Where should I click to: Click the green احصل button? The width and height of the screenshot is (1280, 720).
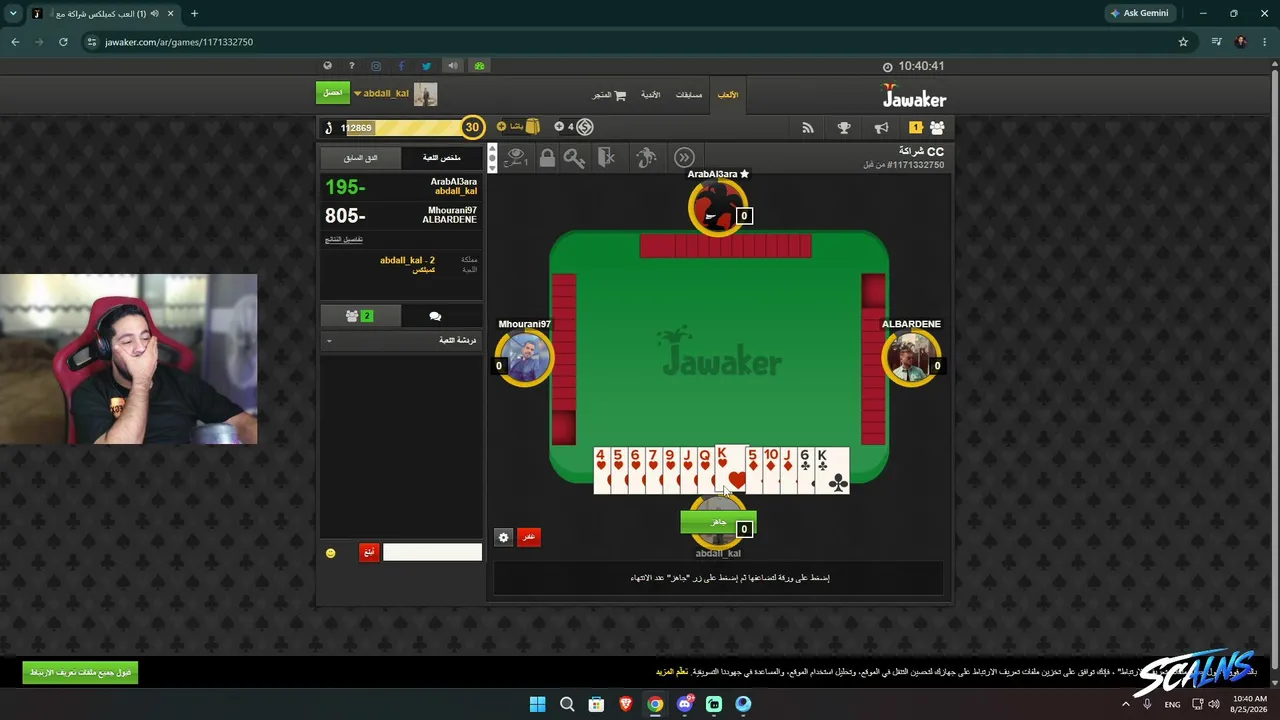pyautogui.click(x=333, y=93)
